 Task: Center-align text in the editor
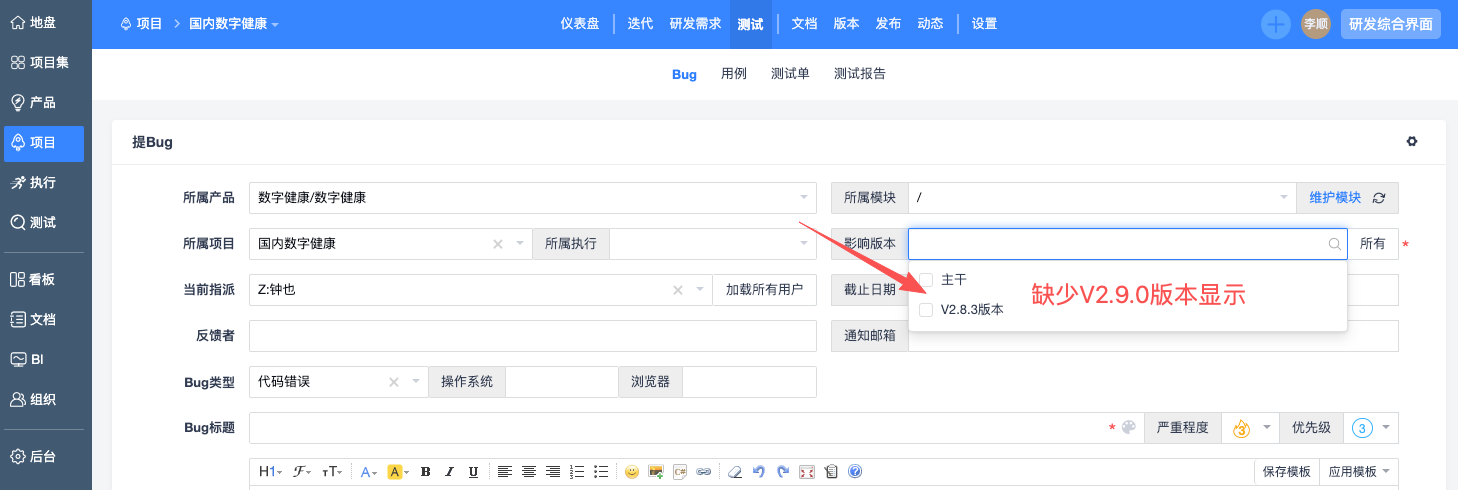(x=529, y=472)
